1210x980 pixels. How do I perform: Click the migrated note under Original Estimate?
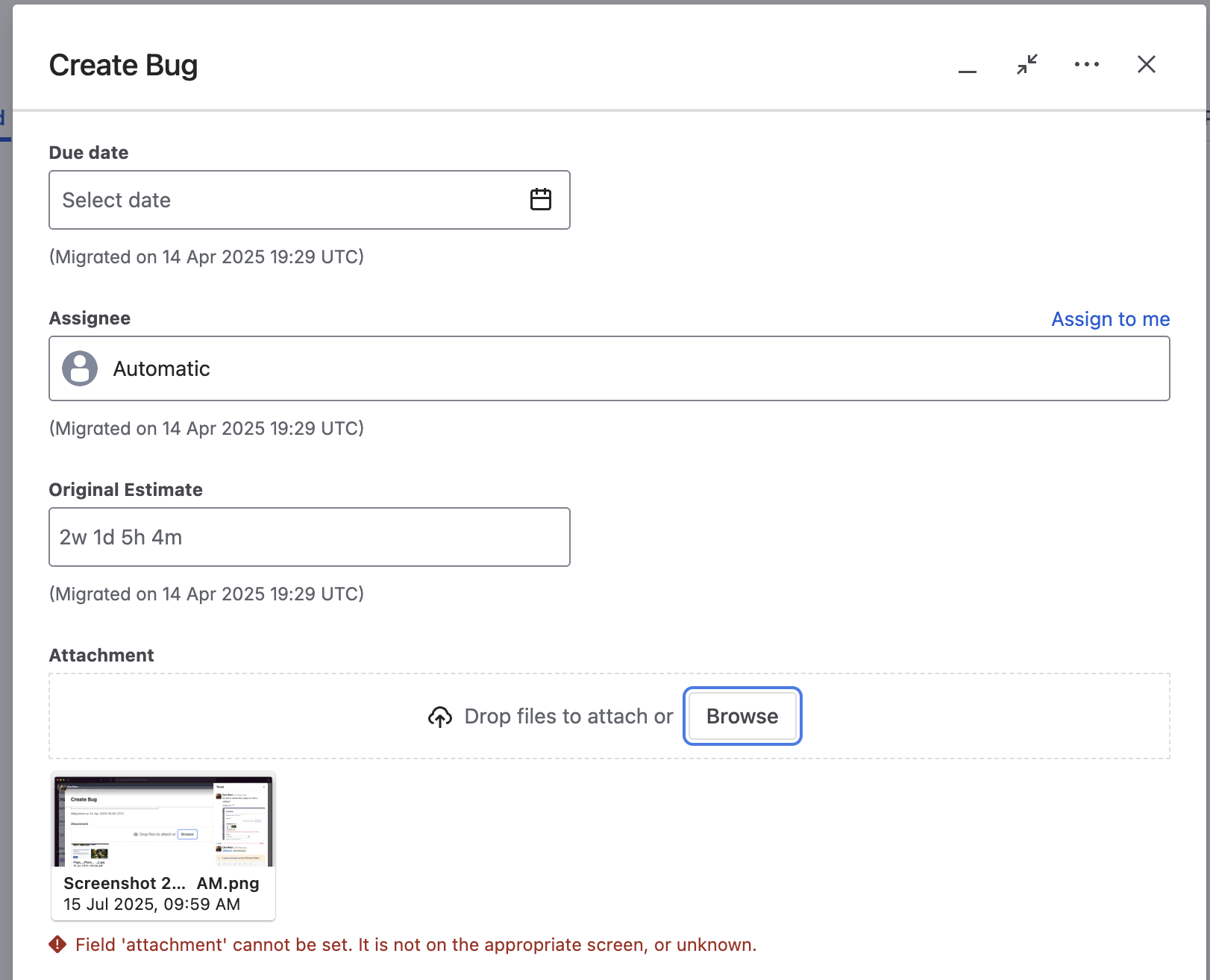207,594
